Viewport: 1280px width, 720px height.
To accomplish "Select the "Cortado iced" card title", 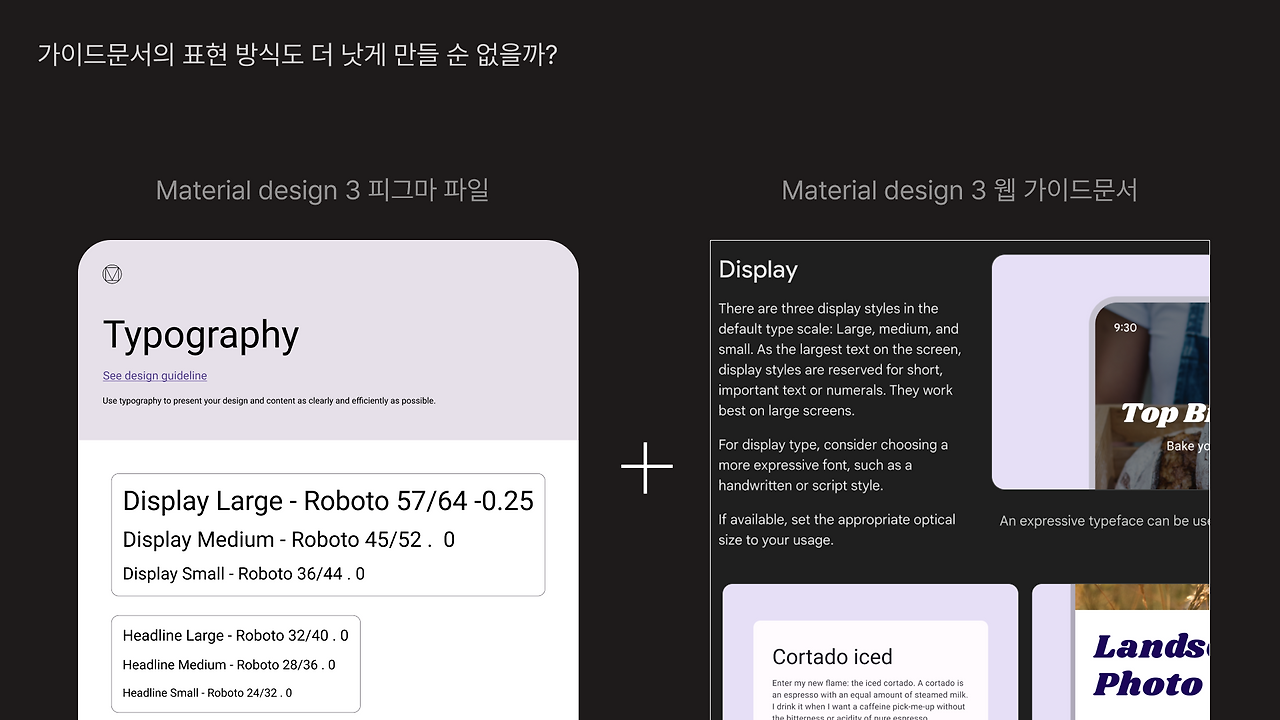I will pos(832,657).
